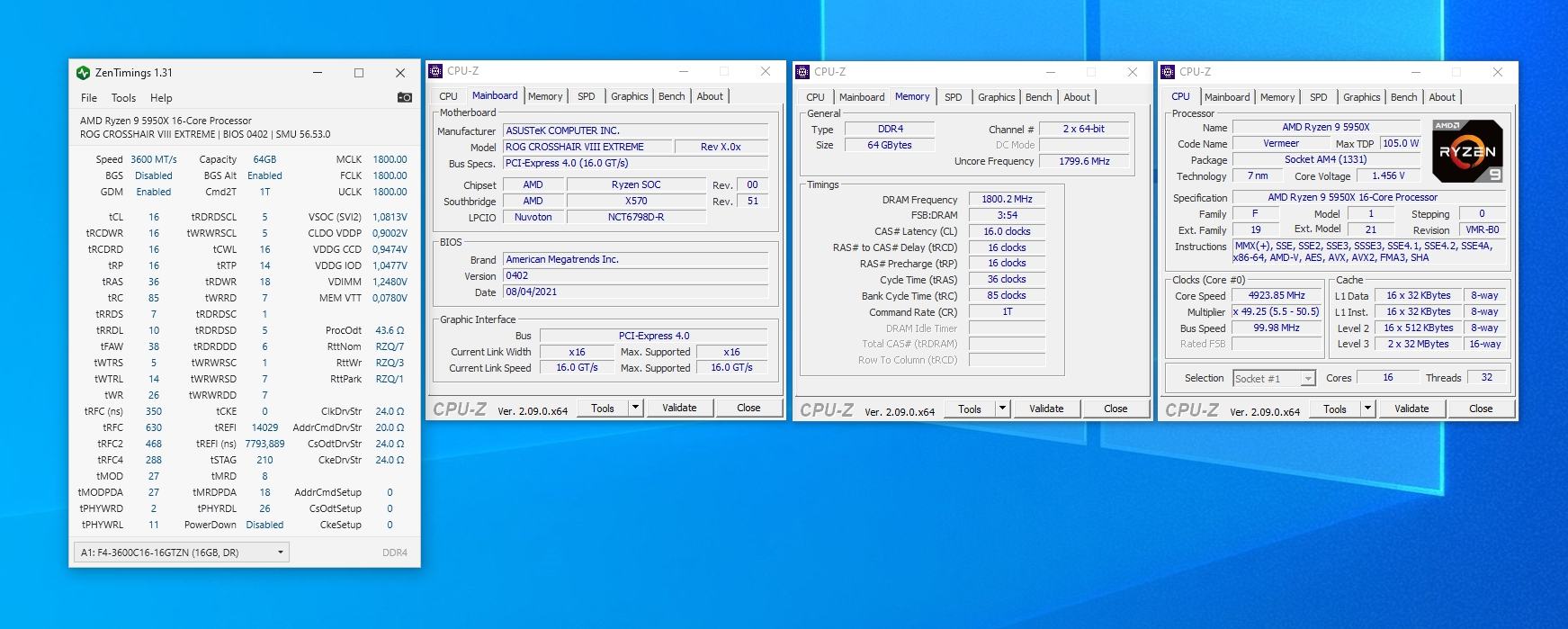Select Graphics tab in Memory CPU-Z window
Viewport: 1568px width, 629px height.
(997, 97)
